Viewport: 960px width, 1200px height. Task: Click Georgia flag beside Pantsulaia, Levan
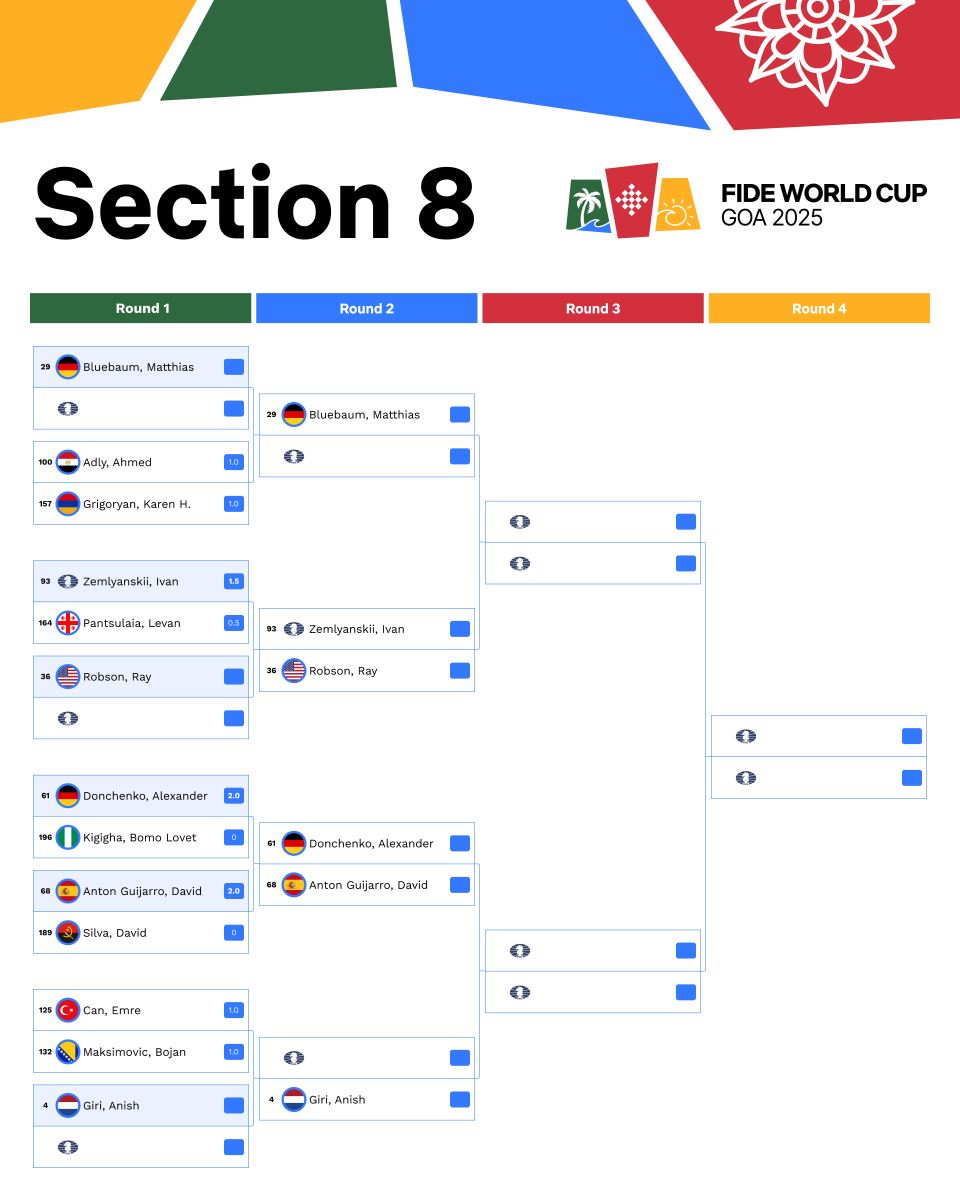(68, 623)
